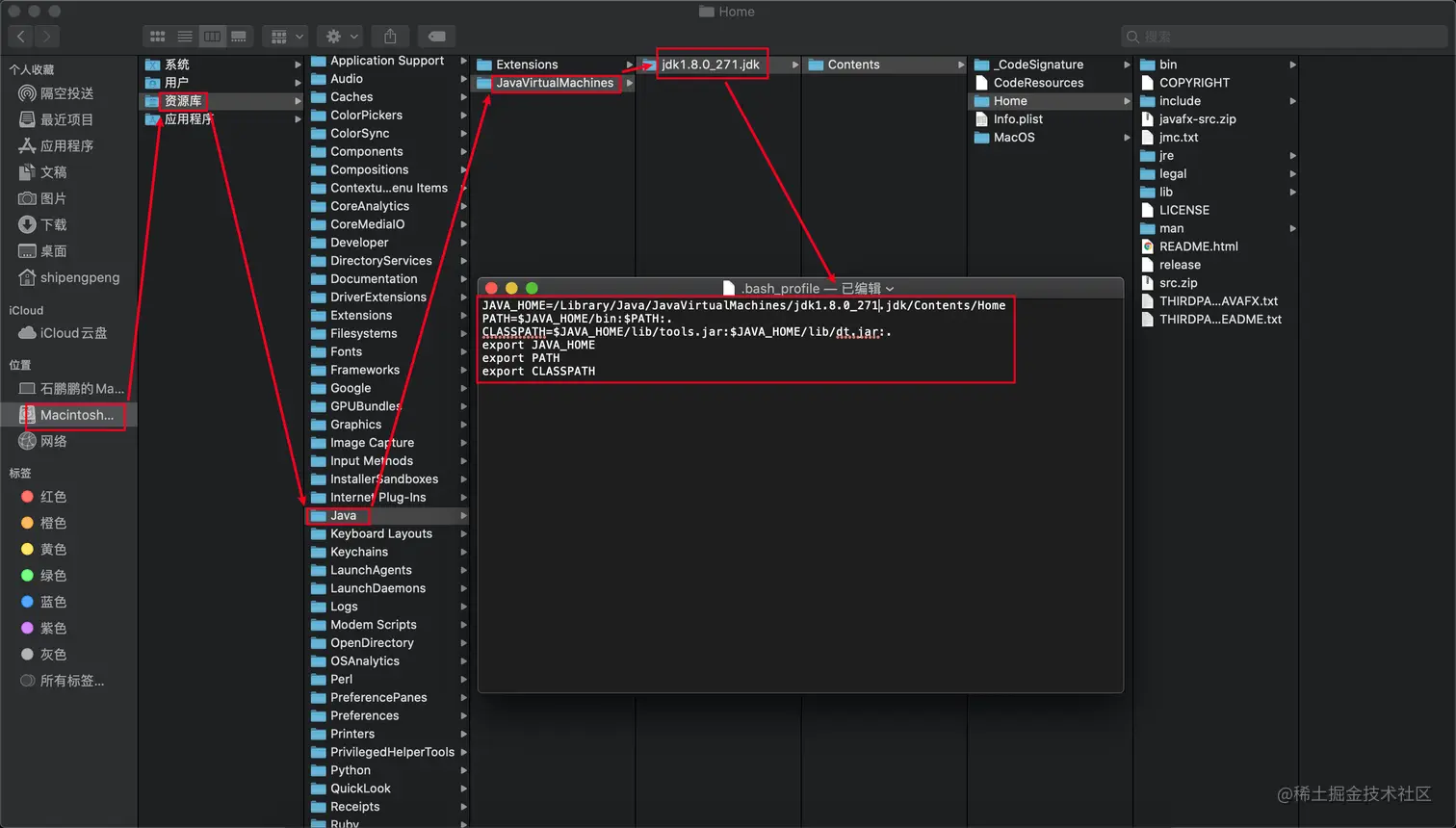Select the JavaVirtualMachines folder
Screen dimensions: 1456x828
(x=554, y=83)
